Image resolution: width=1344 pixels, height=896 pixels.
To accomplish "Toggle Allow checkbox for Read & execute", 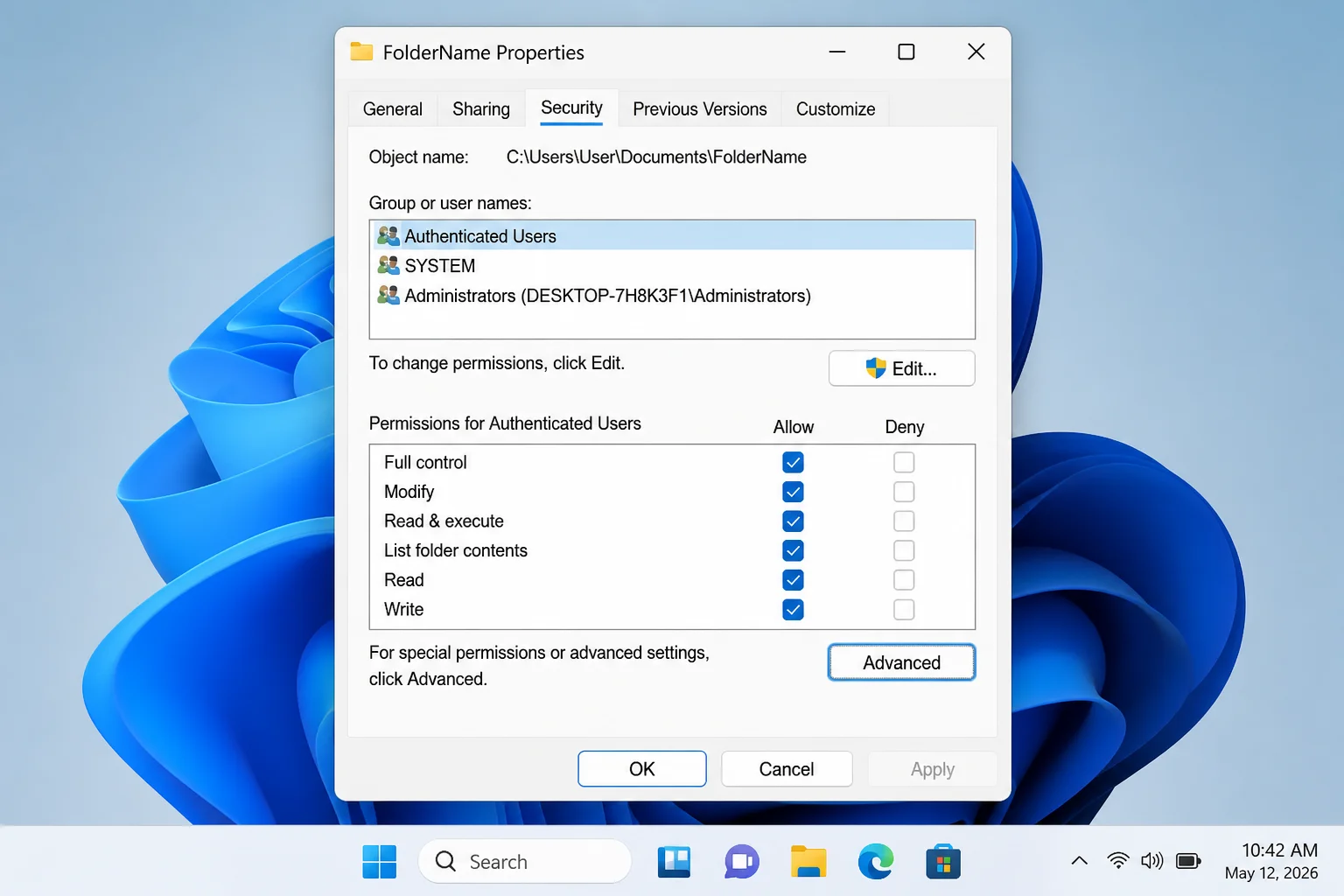I will click(793, 521).
